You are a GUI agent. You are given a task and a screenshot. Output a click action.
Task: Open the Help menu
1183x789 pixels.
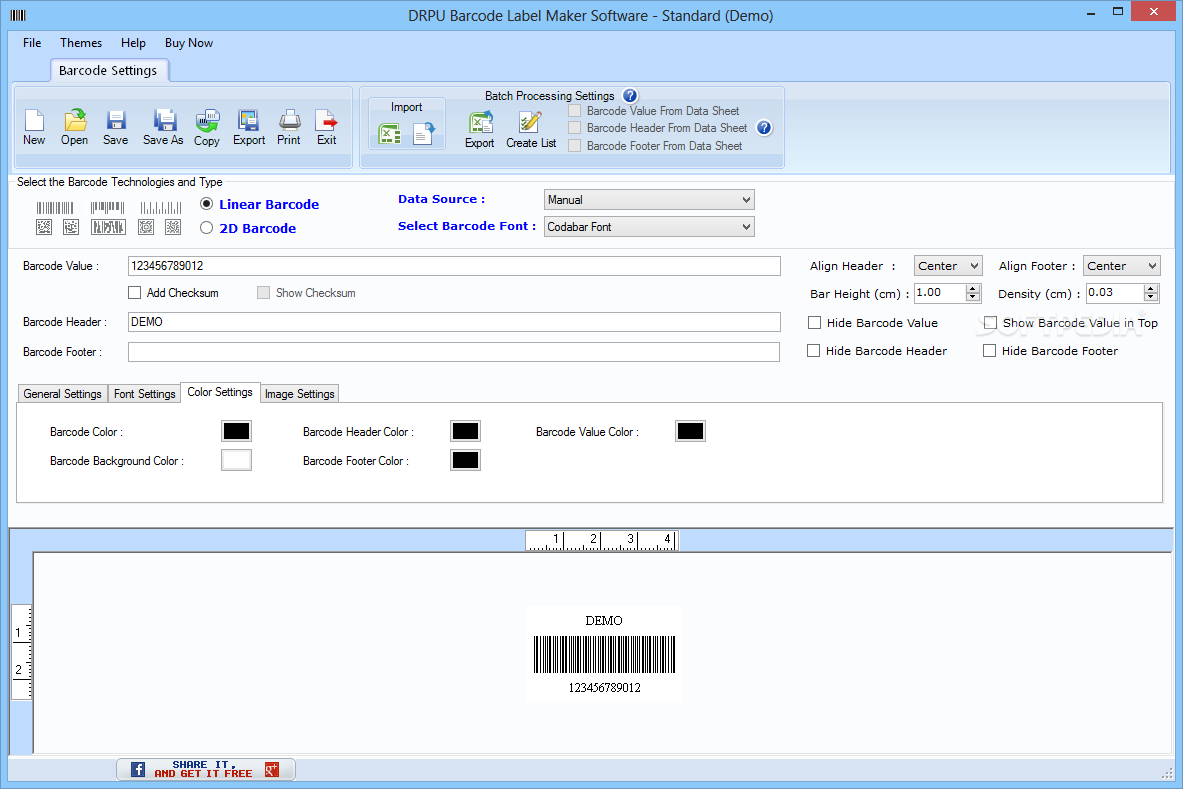[134, 43]
